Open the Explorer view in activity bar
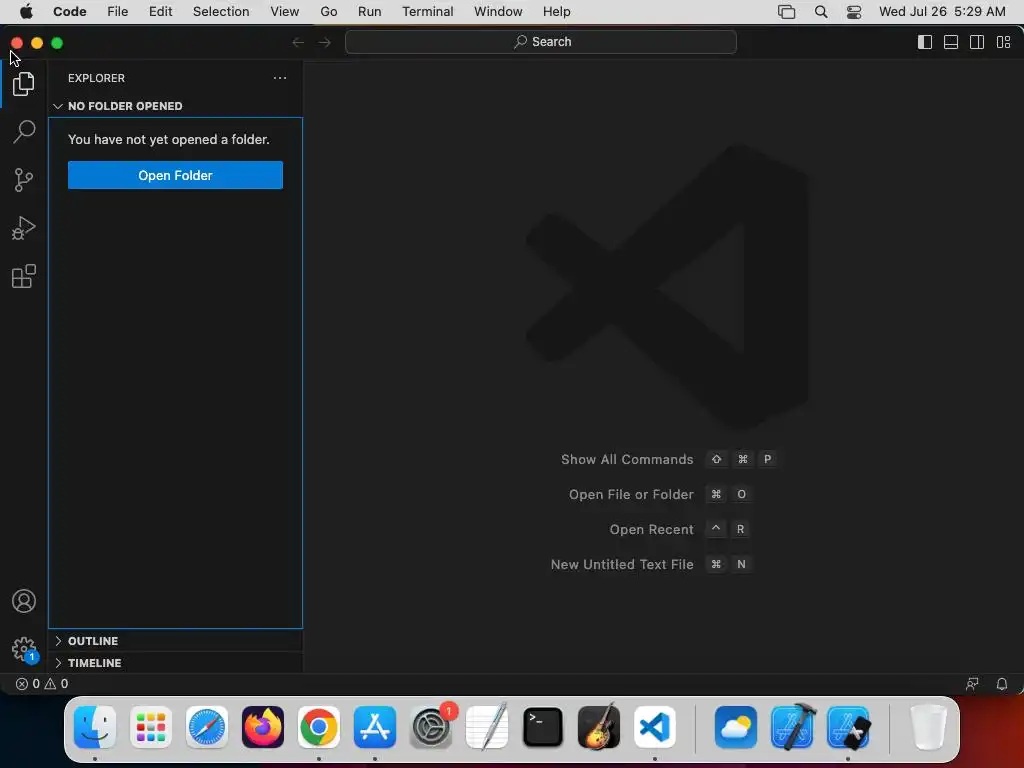Screen dimensions: 1024x768 tap(24, 84)
